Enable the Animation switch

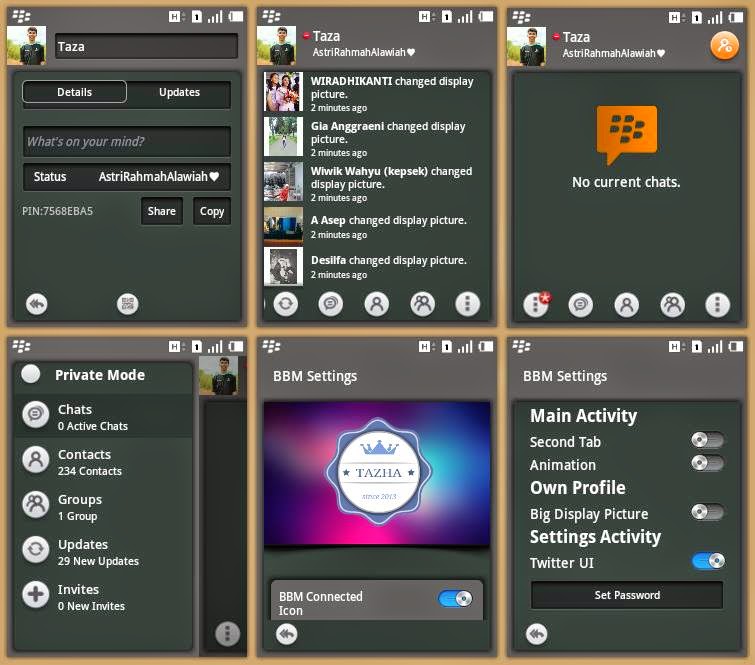click(707, 463)
